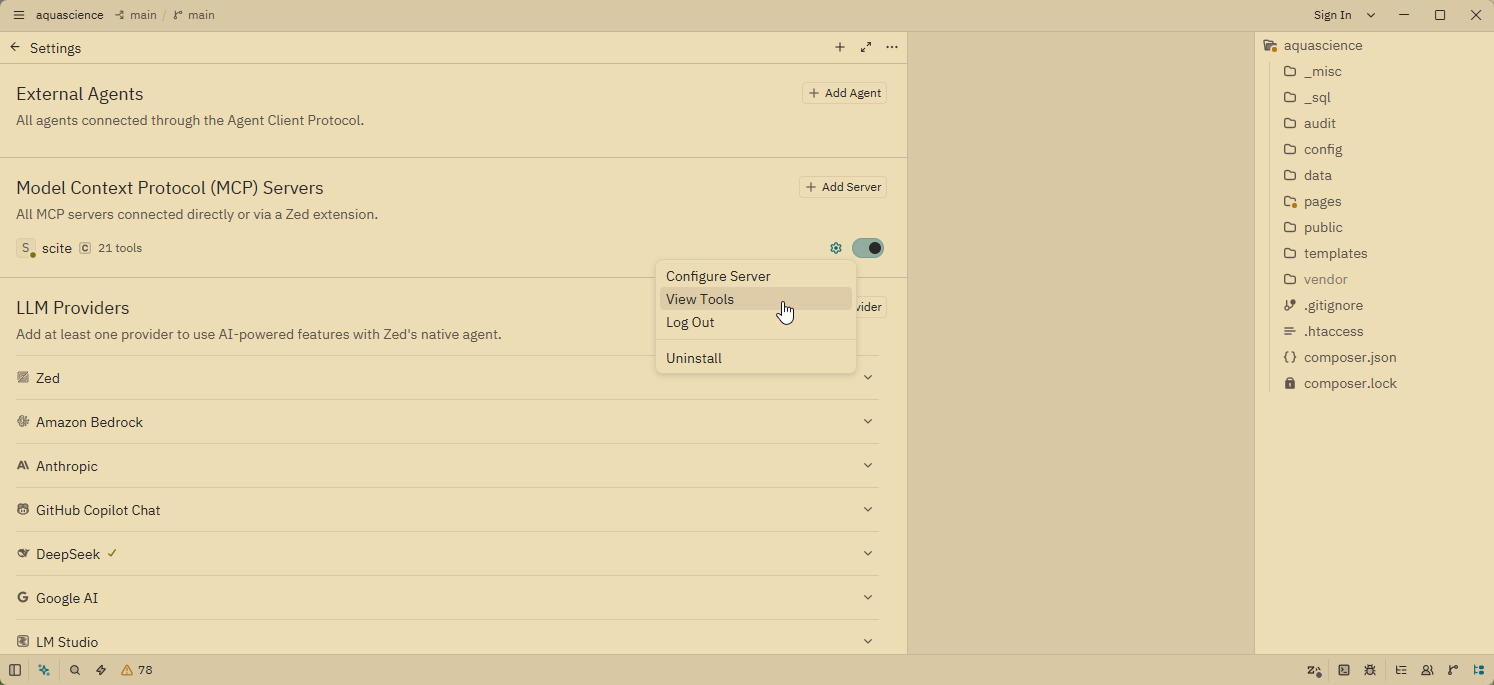
Task: Expand the LM Studio provider chevron
Action: pos(868,641)
